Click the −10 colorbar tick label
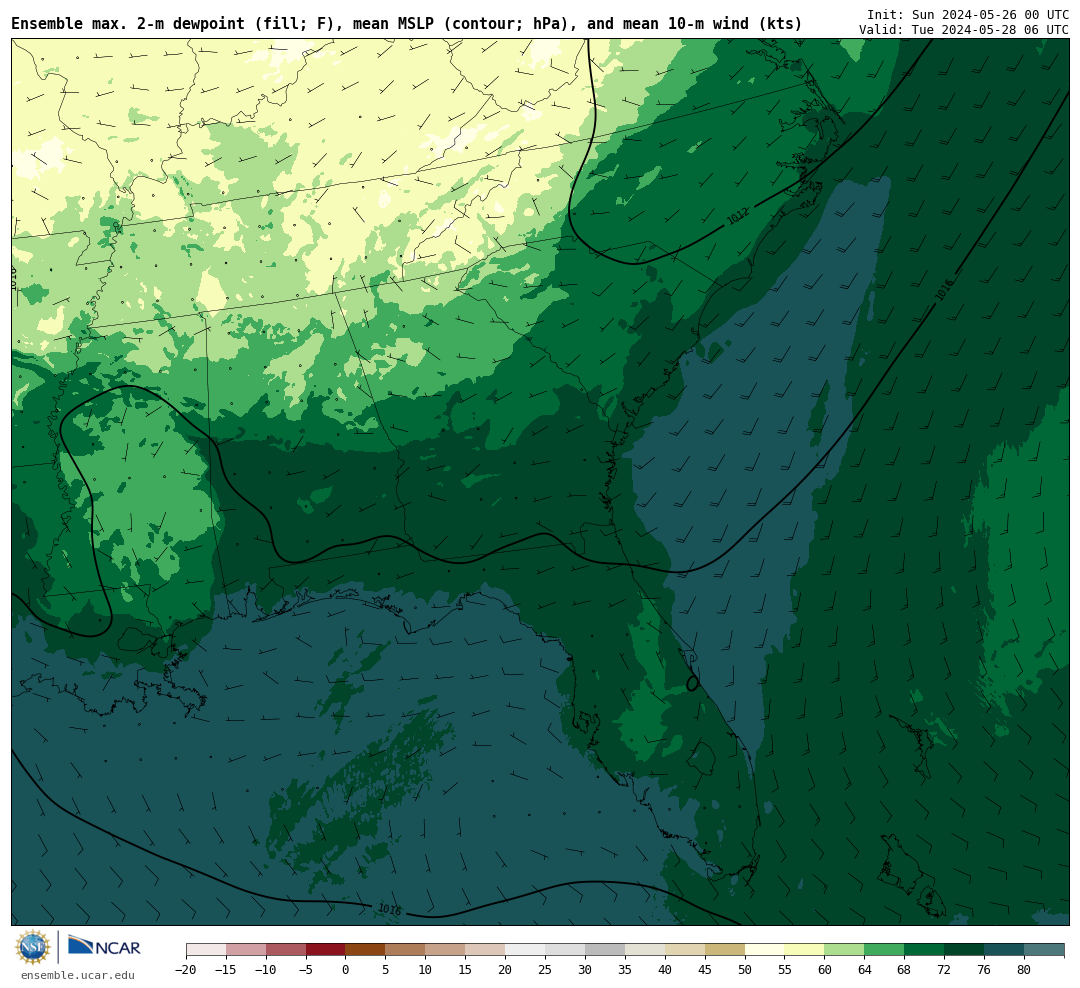 coord(266,970)
